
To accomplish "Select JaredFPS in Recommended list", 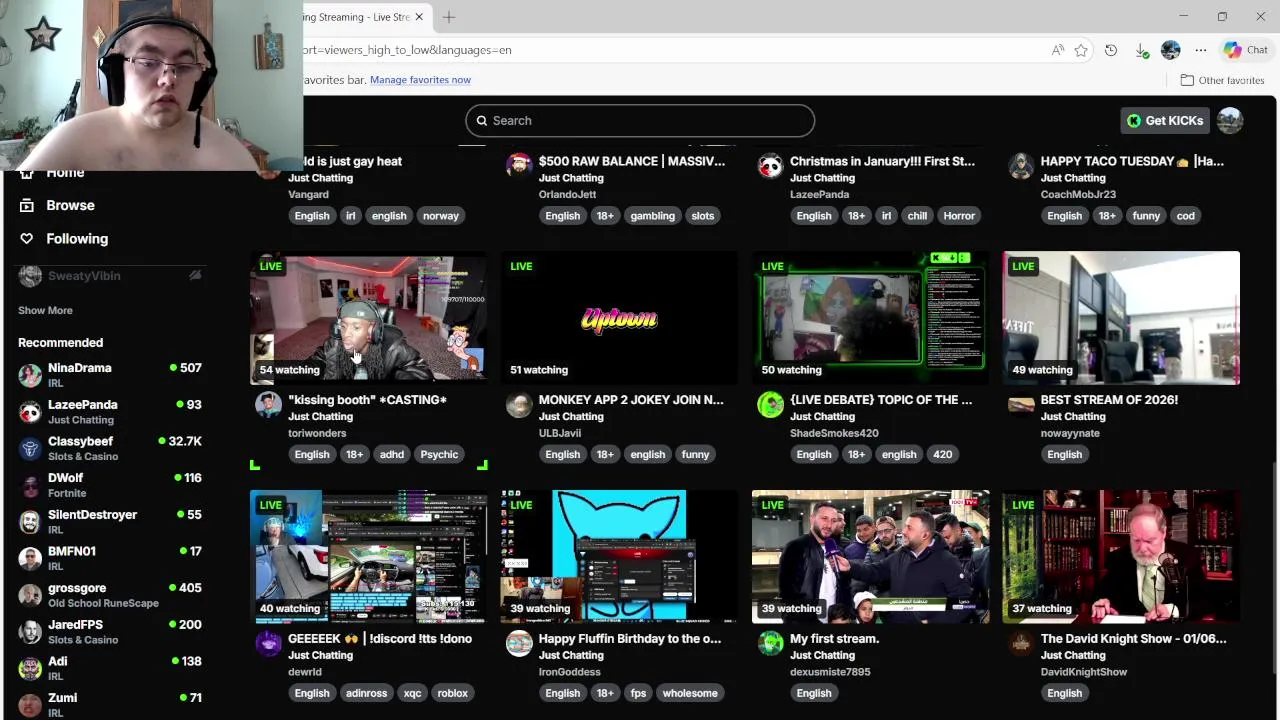I will pos(110,631).
